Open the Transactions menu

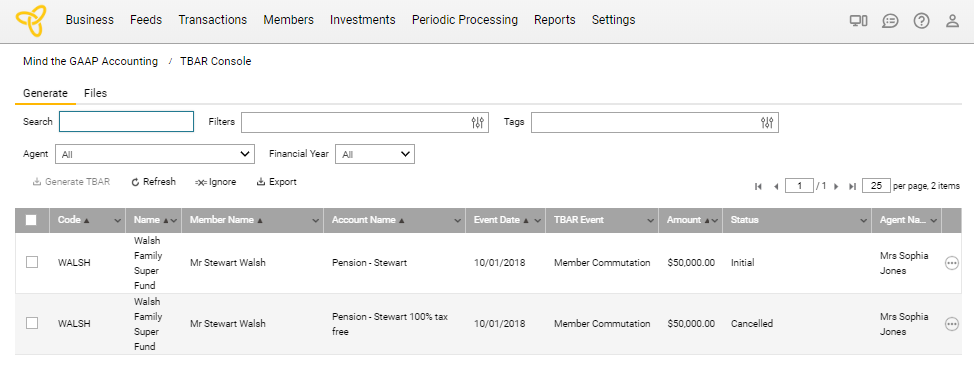pyautogui.click(x=212, y=20)
